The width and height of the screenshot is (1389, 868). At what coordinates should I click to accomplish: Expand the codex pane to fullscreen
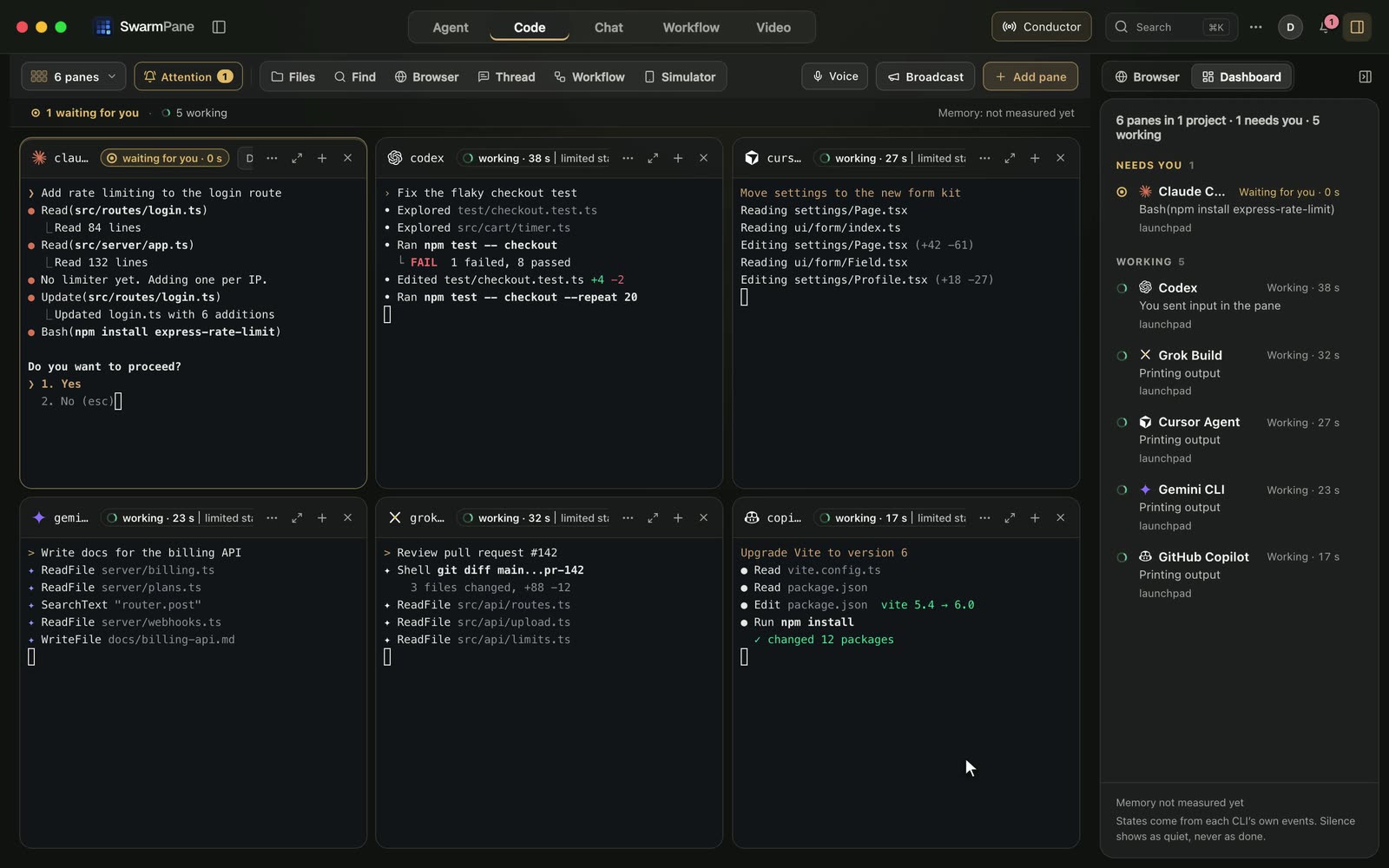(653, 158)
